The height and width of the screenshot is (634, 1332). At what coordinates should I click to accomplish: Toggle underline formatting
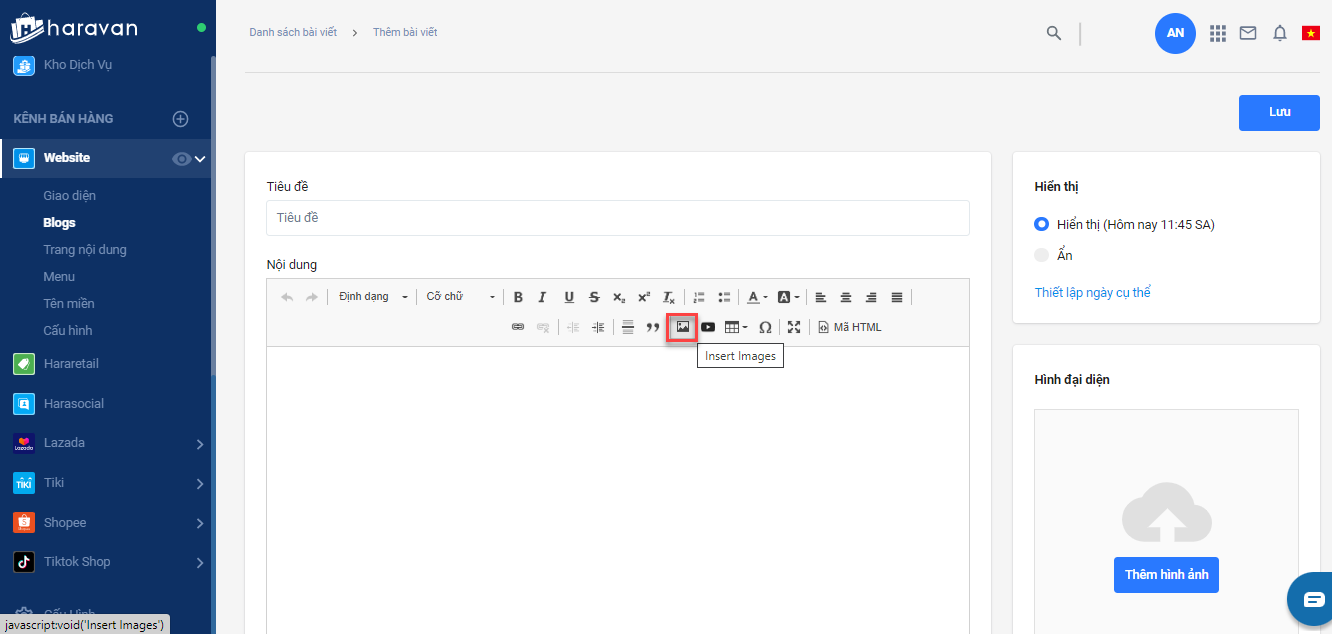tap(569, 297)
